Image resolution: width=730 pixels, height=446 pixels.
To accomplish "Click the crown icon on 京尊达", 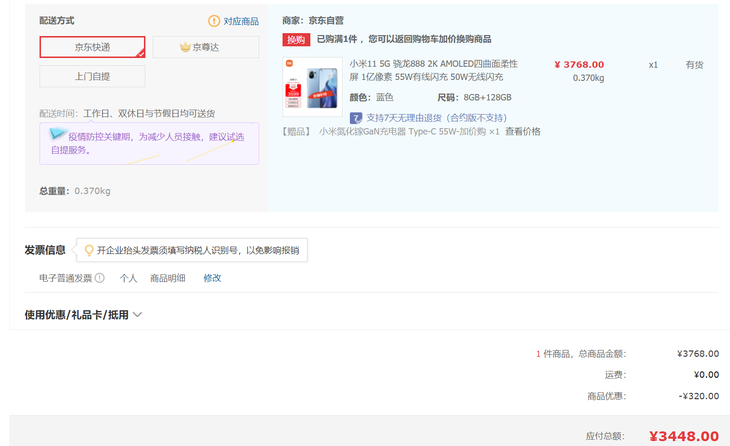I will pyautogui.click(x=185, y=47).
